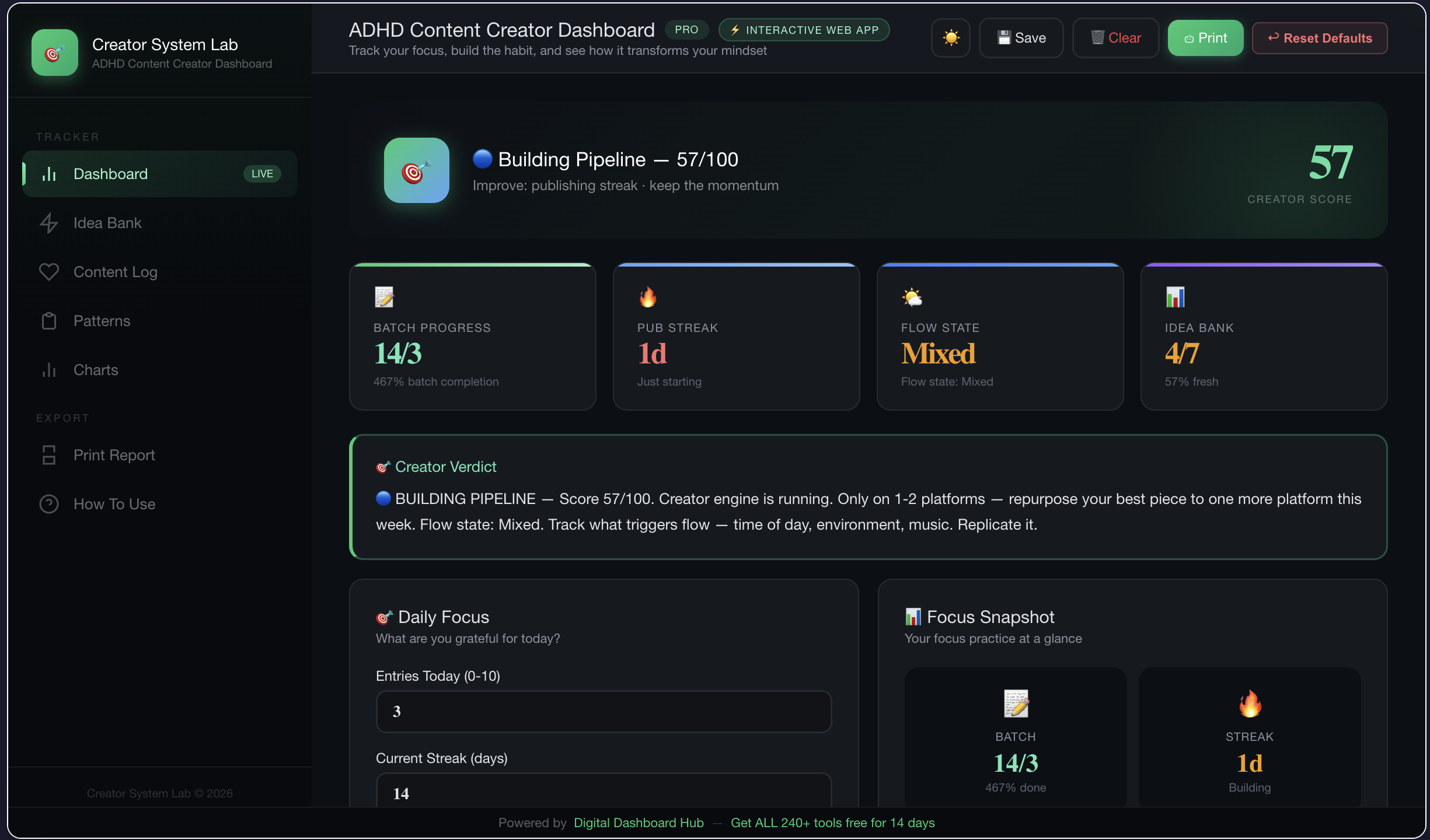1430x840 pixels.
Task: Toggle light mode with the sun button
Action: coord(951,38)
